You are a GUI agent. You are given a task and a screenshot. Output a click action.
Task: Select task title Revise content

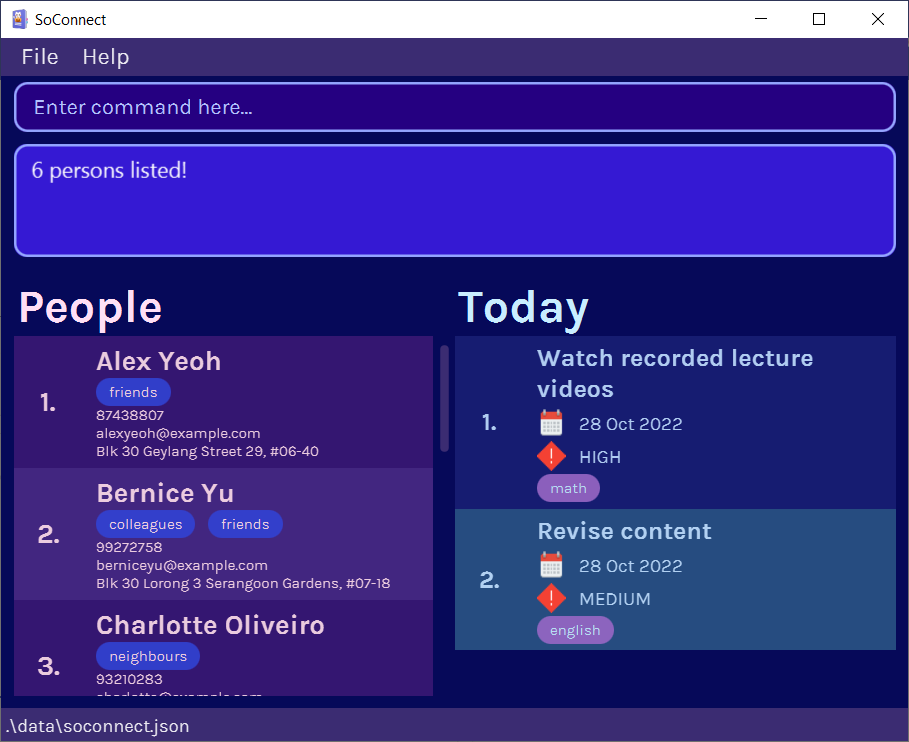624,532
